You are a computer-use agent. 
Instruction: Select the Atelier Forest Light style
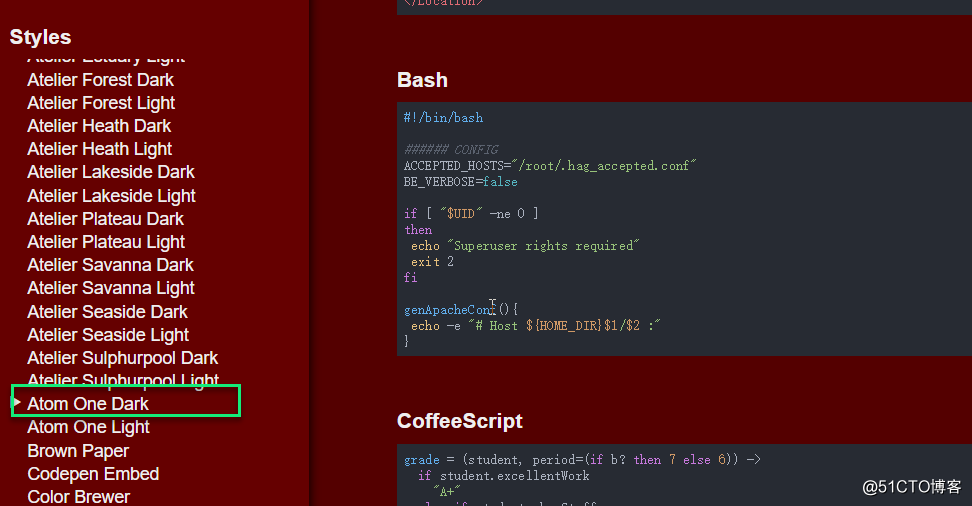point(101,103)
